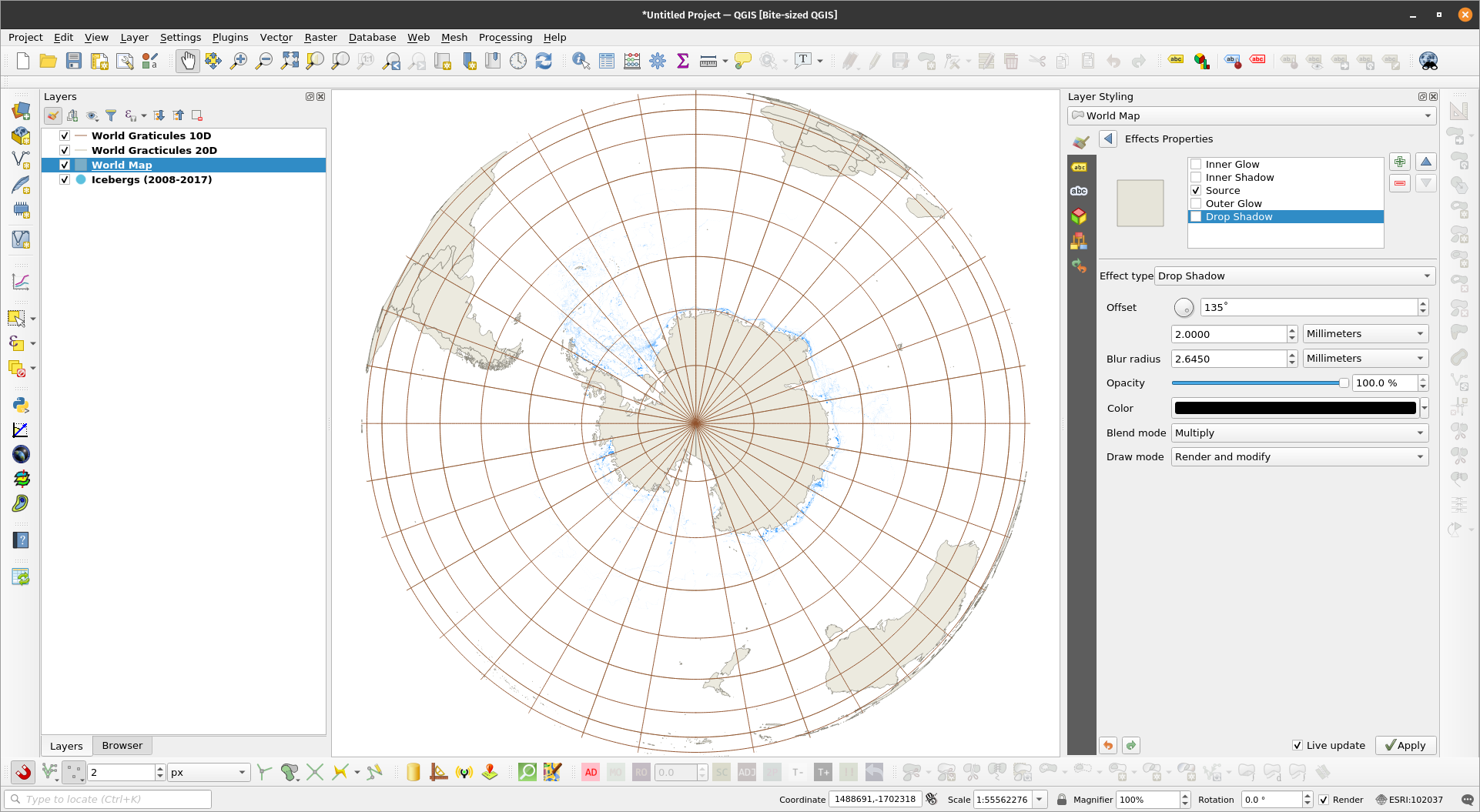Click the Type to locate search field
This screenshot has height=812, width=1480.
coord(108,799)
